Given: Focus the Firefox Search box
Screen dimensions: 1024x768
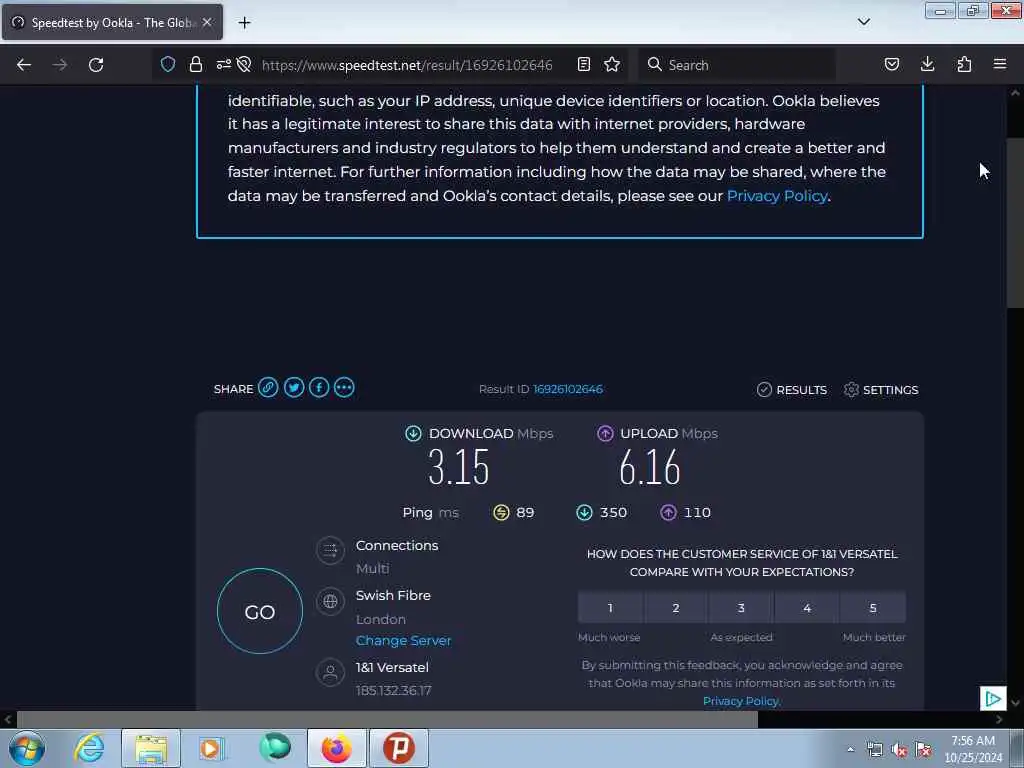Looking at the screenshot, I should tap(737, 65).
